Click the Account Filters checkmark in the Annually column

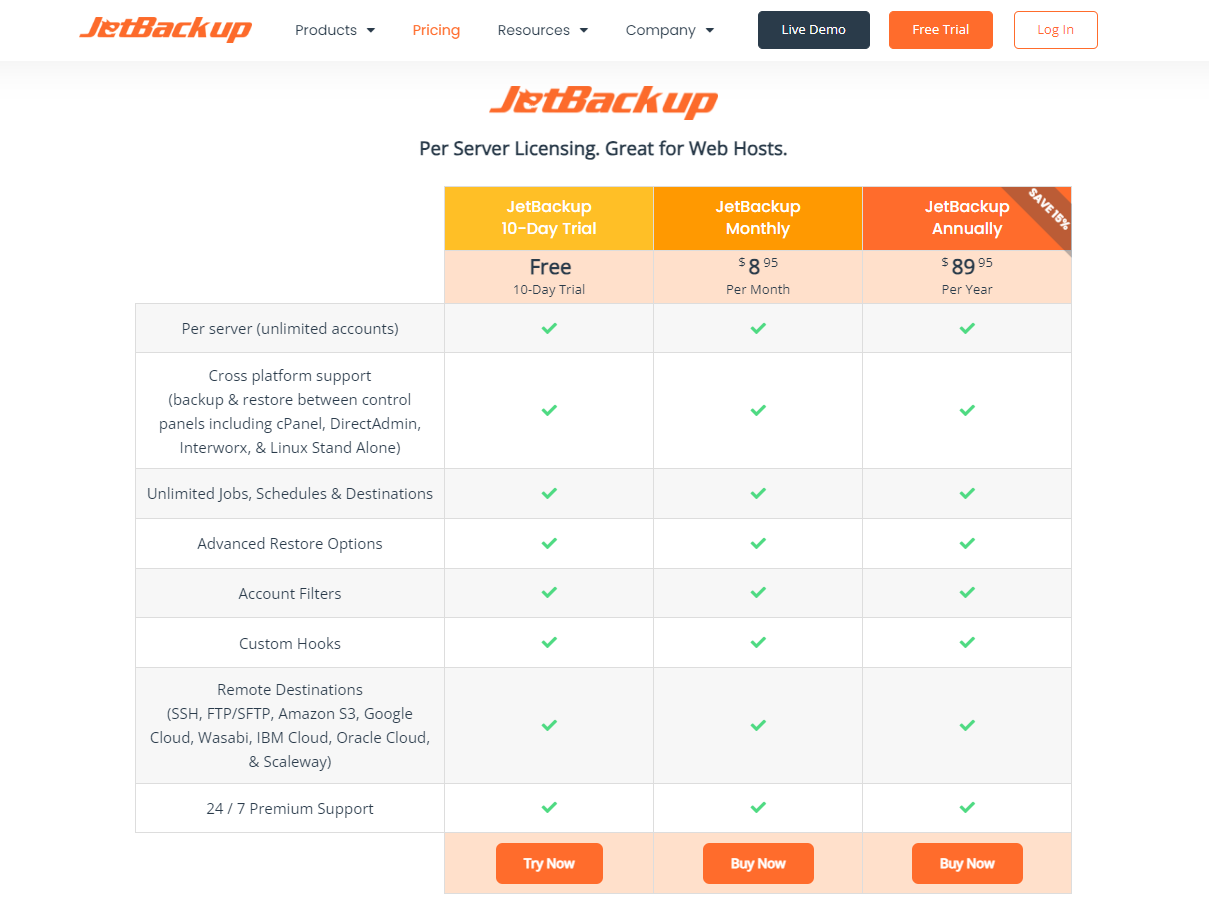967,593
